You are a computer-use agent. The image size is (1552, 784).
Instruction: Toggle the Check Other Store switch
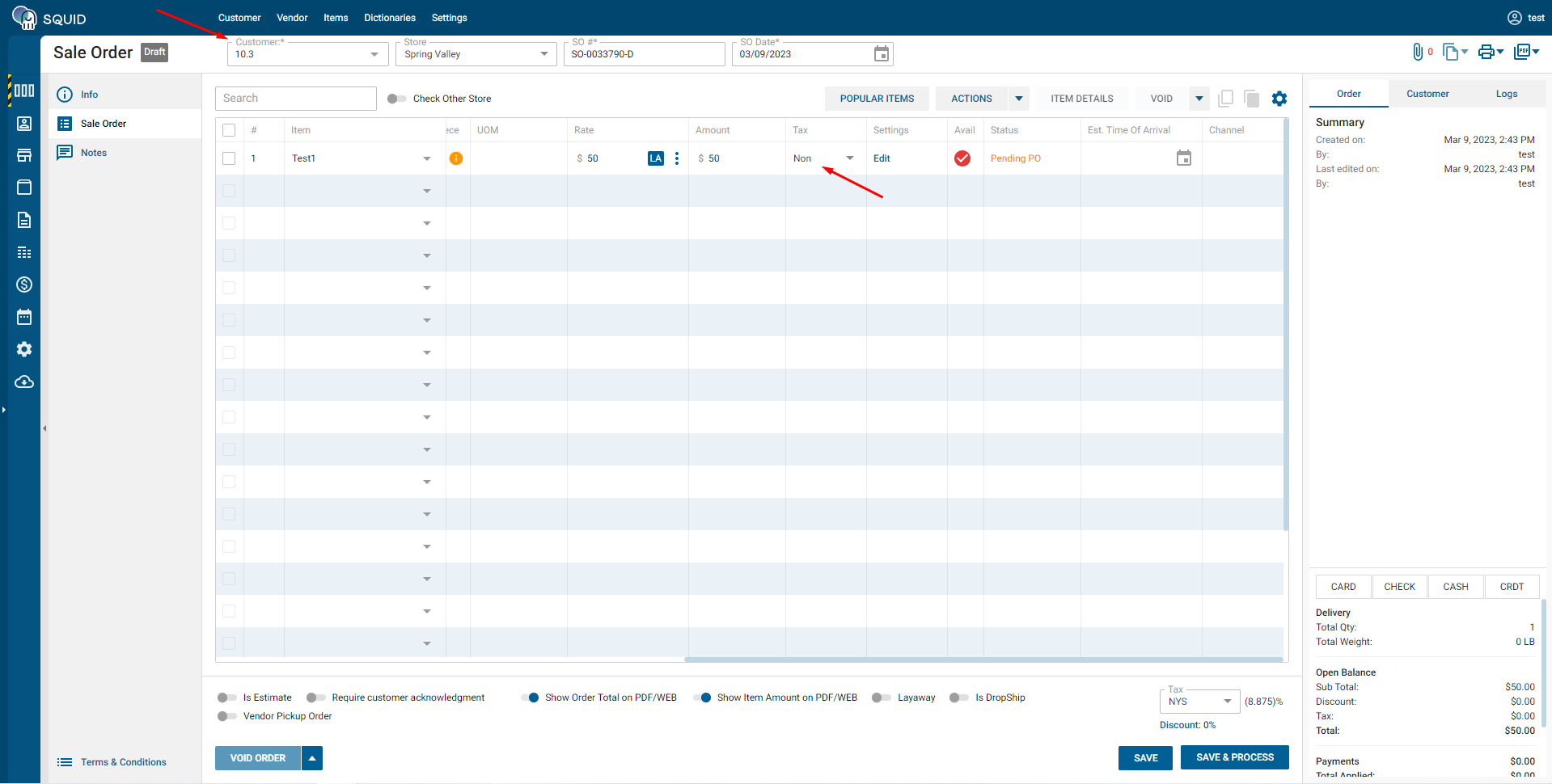tap(396, 99)
